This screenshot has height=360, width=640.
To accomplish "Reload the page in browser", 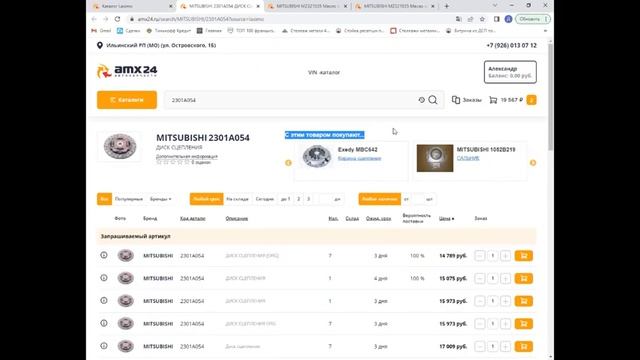I will point(118,19).
